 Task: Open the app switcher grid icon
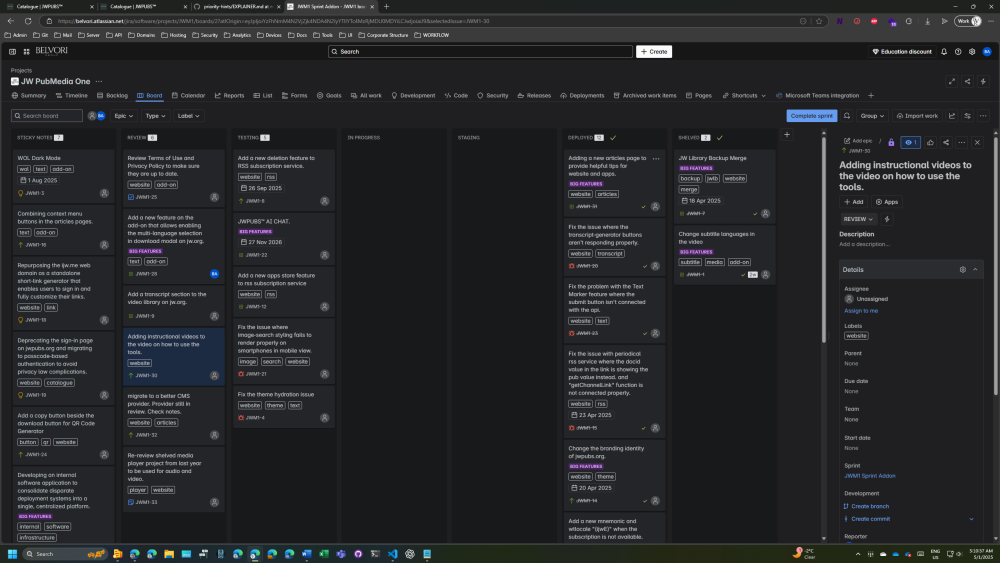[x=27, y=51]
